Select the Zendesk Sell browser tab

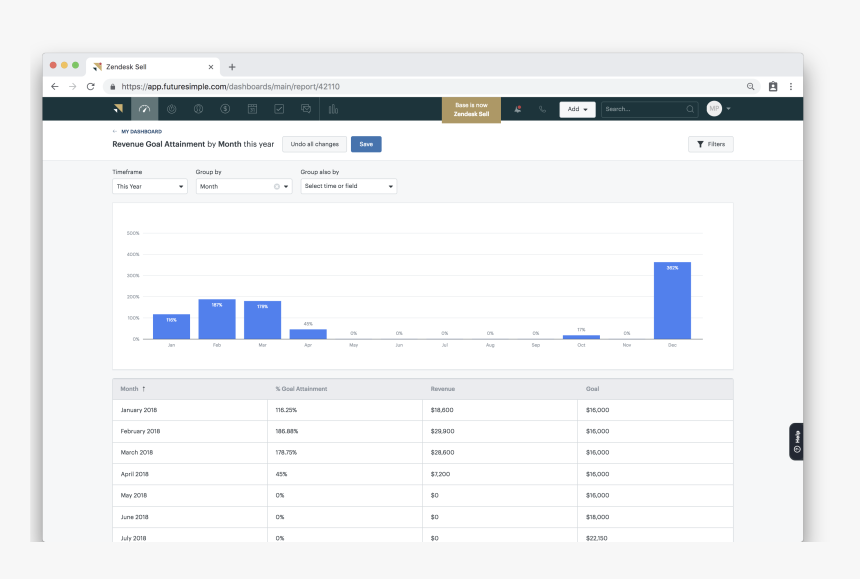153,67
